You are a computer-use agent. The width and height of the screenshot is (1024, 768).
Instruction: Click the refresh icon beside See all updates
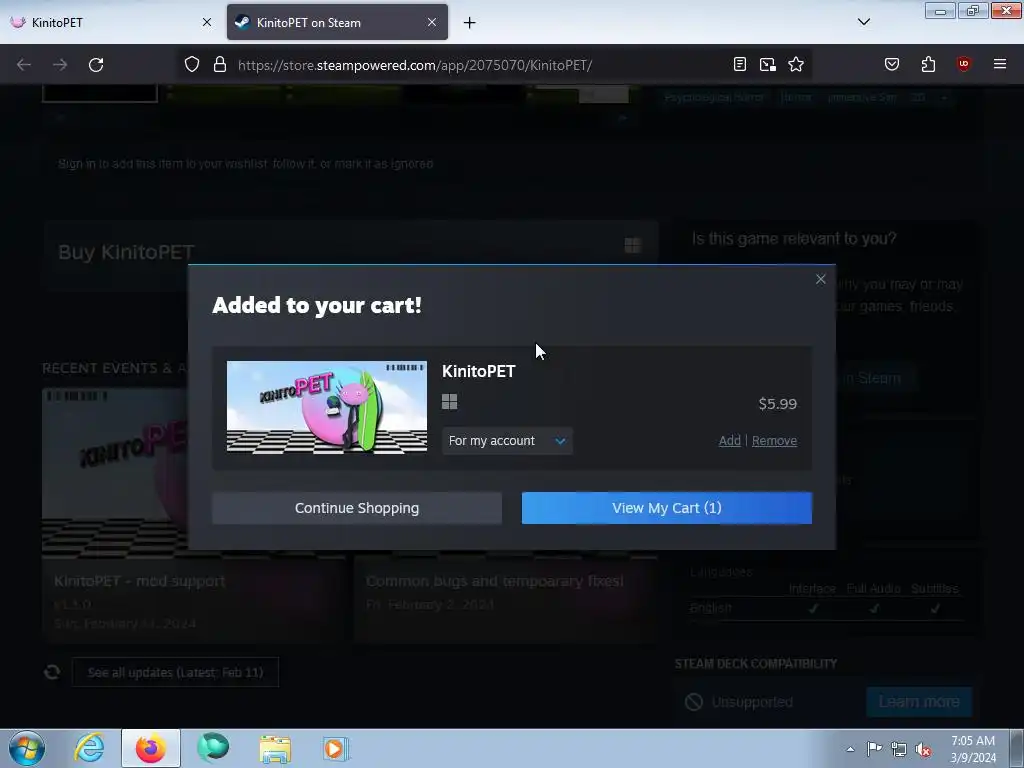[x=52, y=672]
